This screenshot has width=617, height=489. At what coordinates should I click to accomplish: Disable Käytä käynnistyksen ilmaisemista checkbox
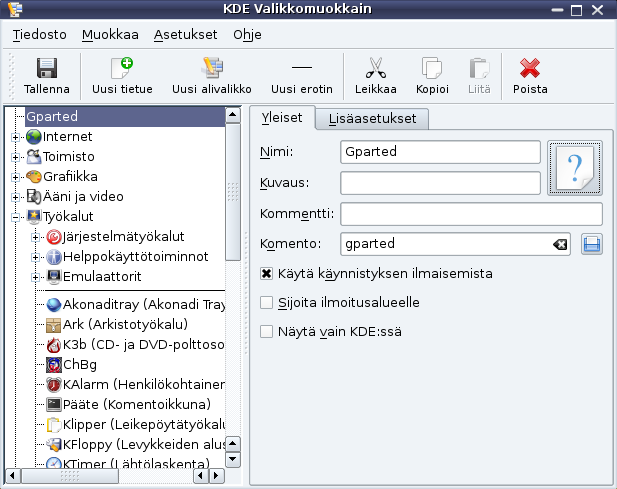tap(266, 273)
